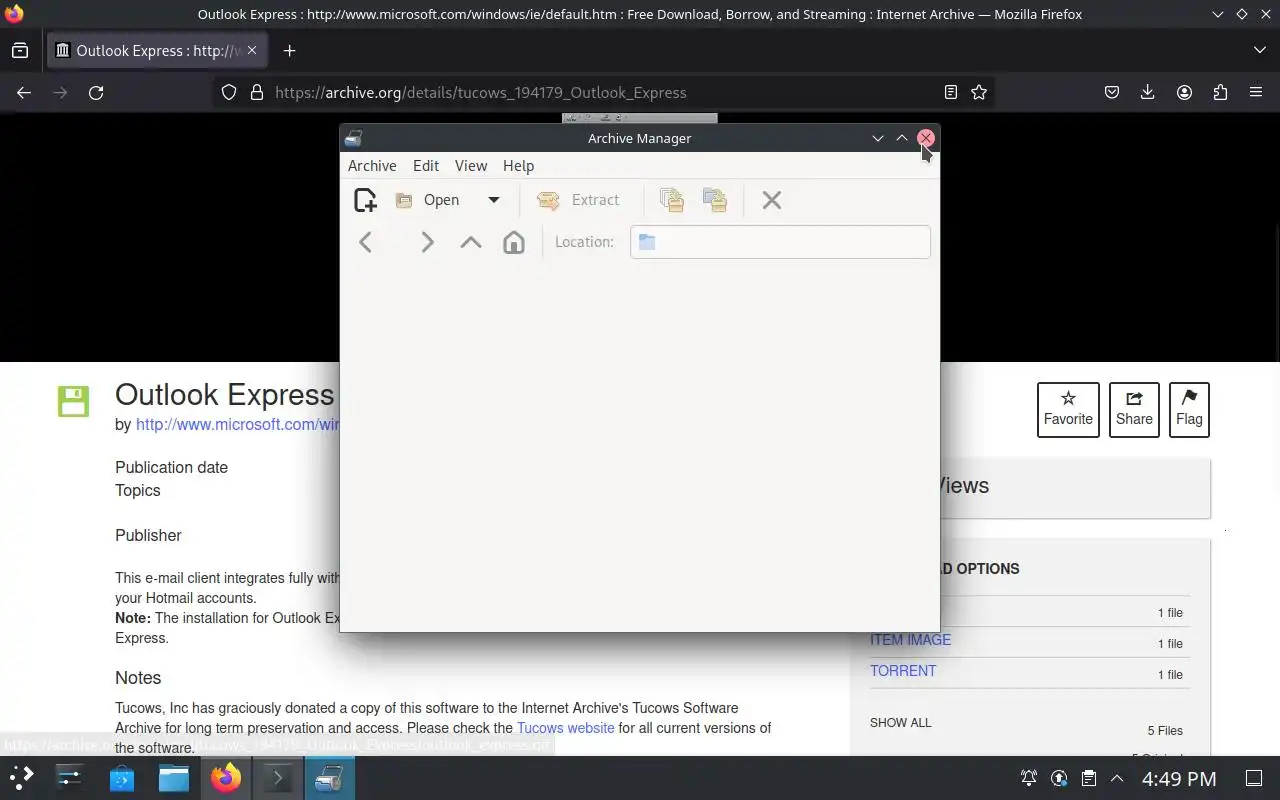Minimize the Archive Manager window

[x=878, y=138]
